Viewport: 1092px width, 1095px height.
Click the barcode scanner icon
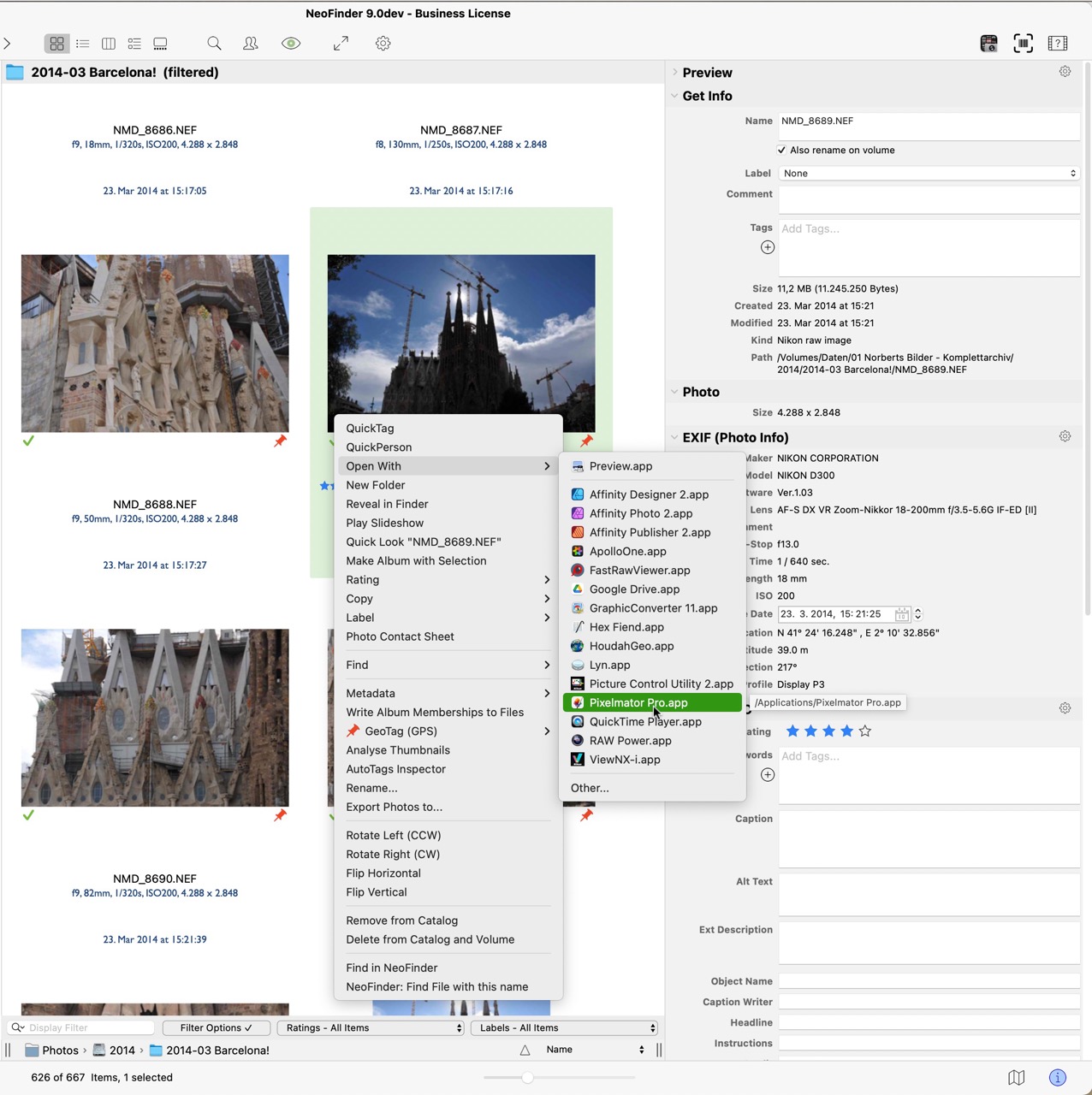click(1024, 44)
